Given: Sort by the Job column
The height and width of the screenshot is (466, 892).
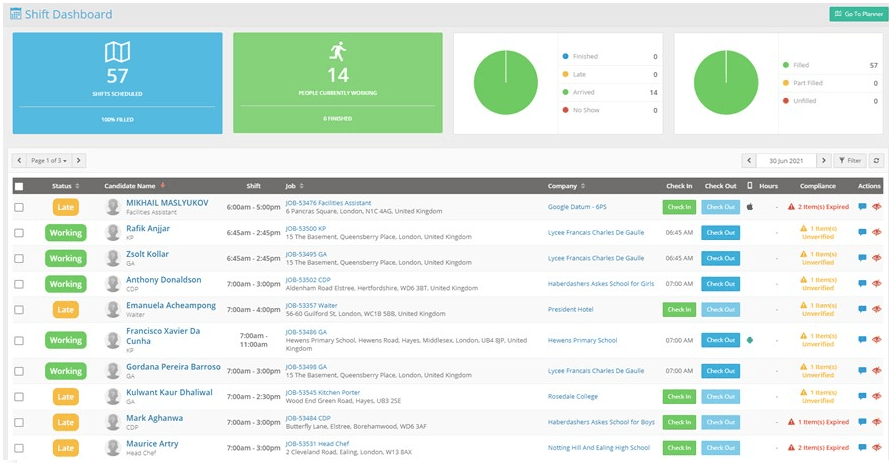Looking at the screenshot, I should pyautogui.click(x=294, y=186).
